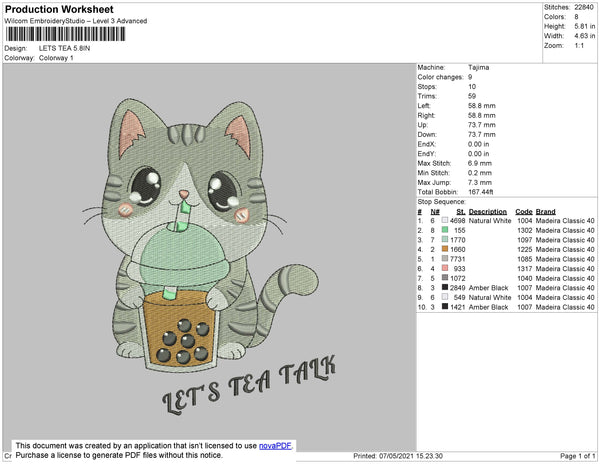
Task: Click the stitches value '22840'
Action: pos(584,7)
